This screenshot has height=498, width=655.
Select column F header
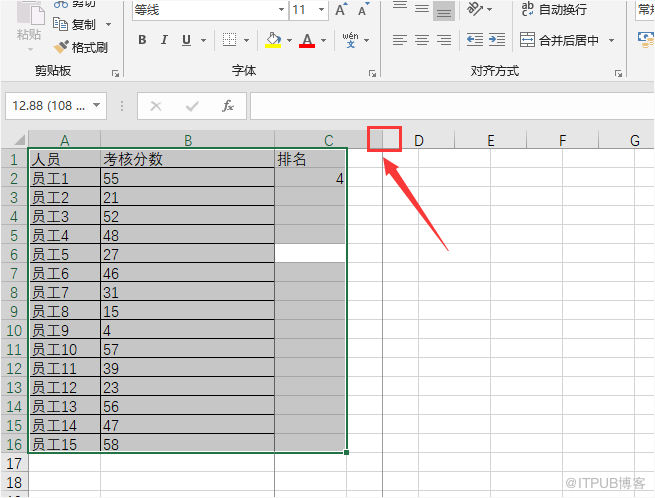pos(563,140)
